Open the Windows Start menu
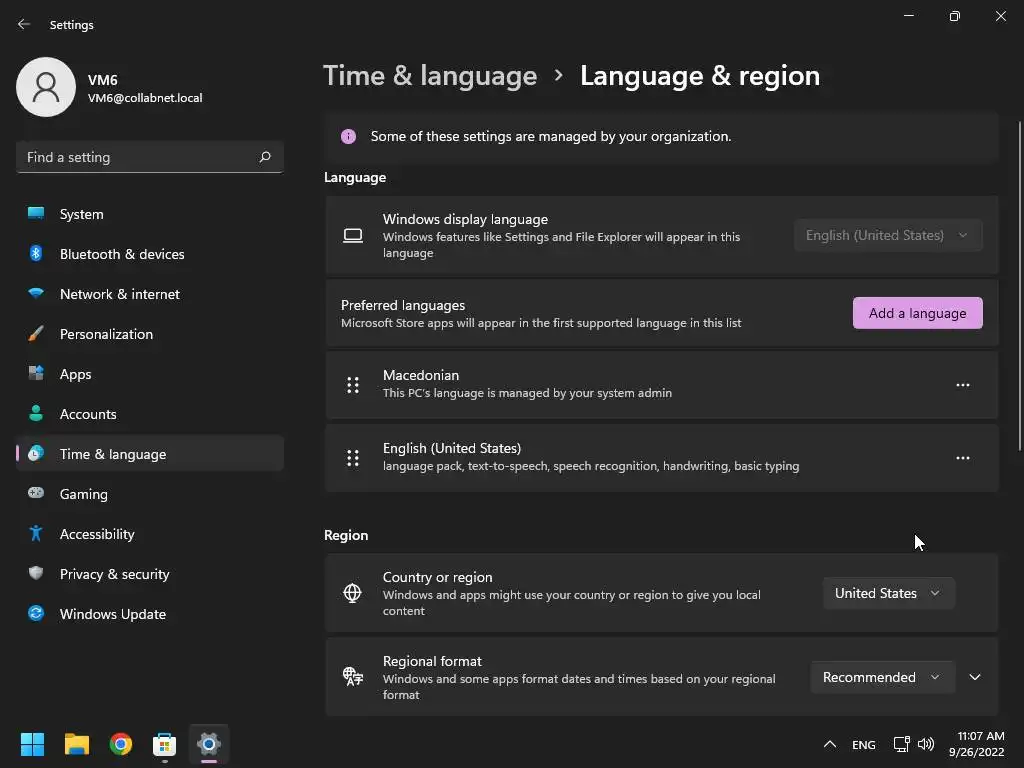Screen dimensions: 1024x768 click(32, 744)
